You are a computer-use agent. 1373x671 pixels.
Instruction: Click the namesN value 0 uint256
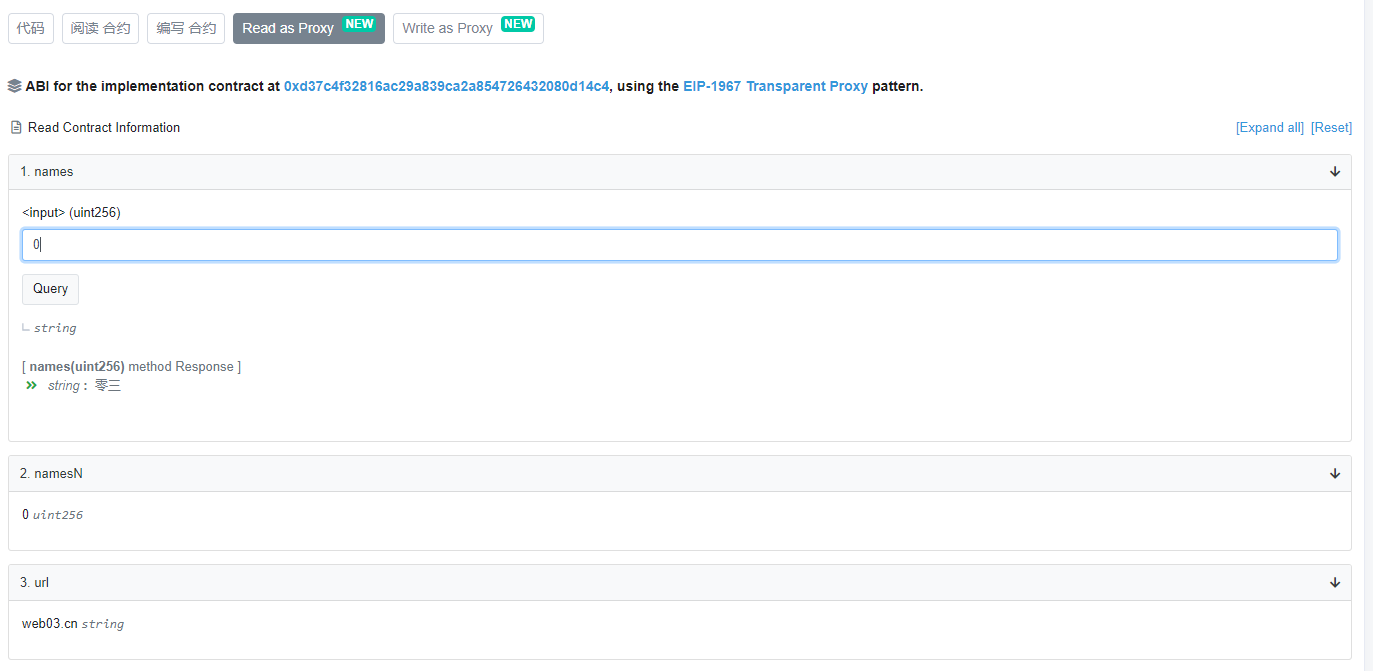(x=52, y=515)
